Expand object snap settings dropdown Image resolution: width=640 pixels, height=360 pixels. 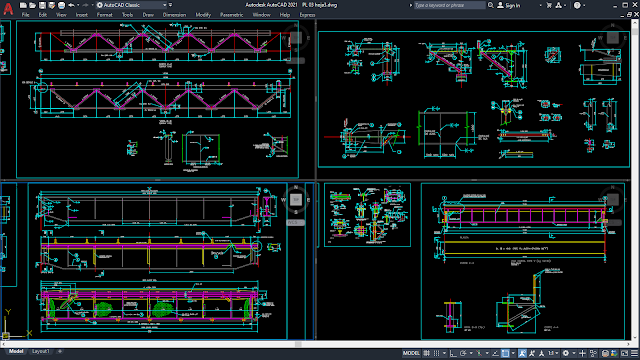coord(513,353)
